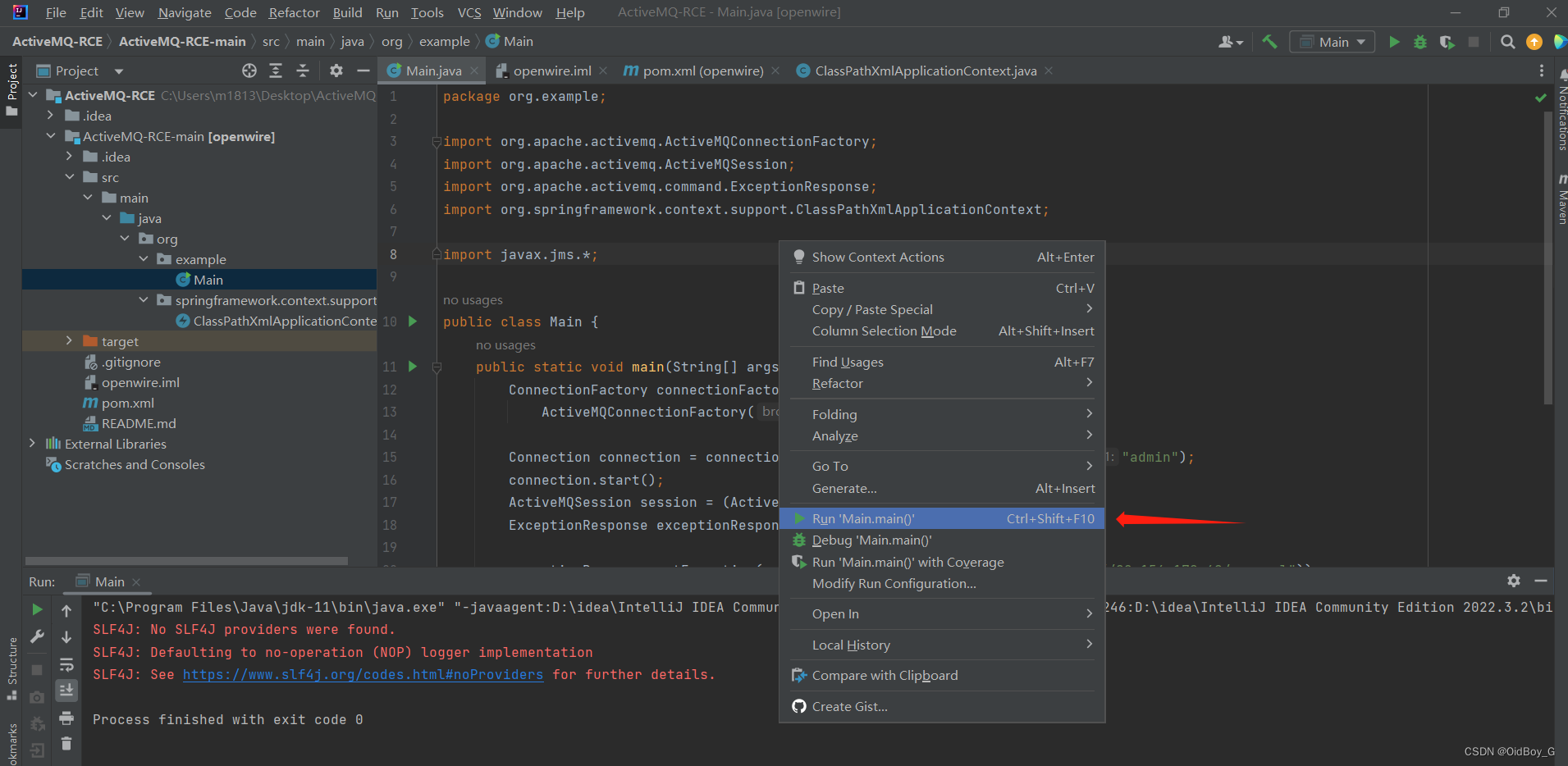Click the 'example' breadcrumb
This screenshot has width=1568, height=766.
point(444,42)
